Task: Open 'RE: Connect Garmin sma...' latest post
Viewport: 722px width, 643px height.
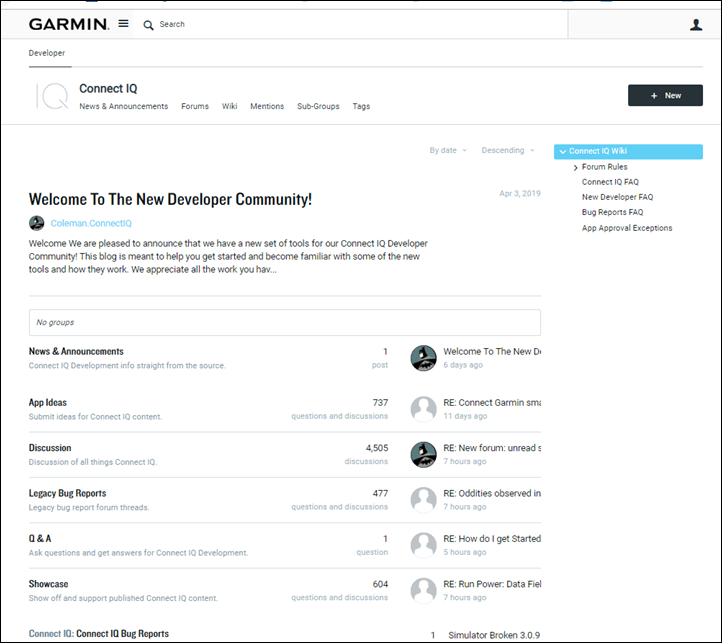Action: [492, 403]
